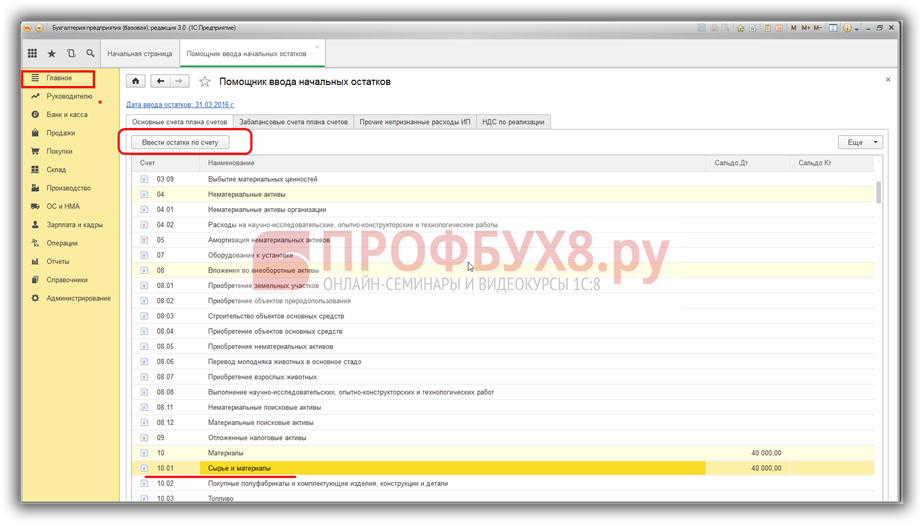The width and height of the screenshot is (923, 524).
Task: Open Банк и касса section
Action: tap(67, 115)
